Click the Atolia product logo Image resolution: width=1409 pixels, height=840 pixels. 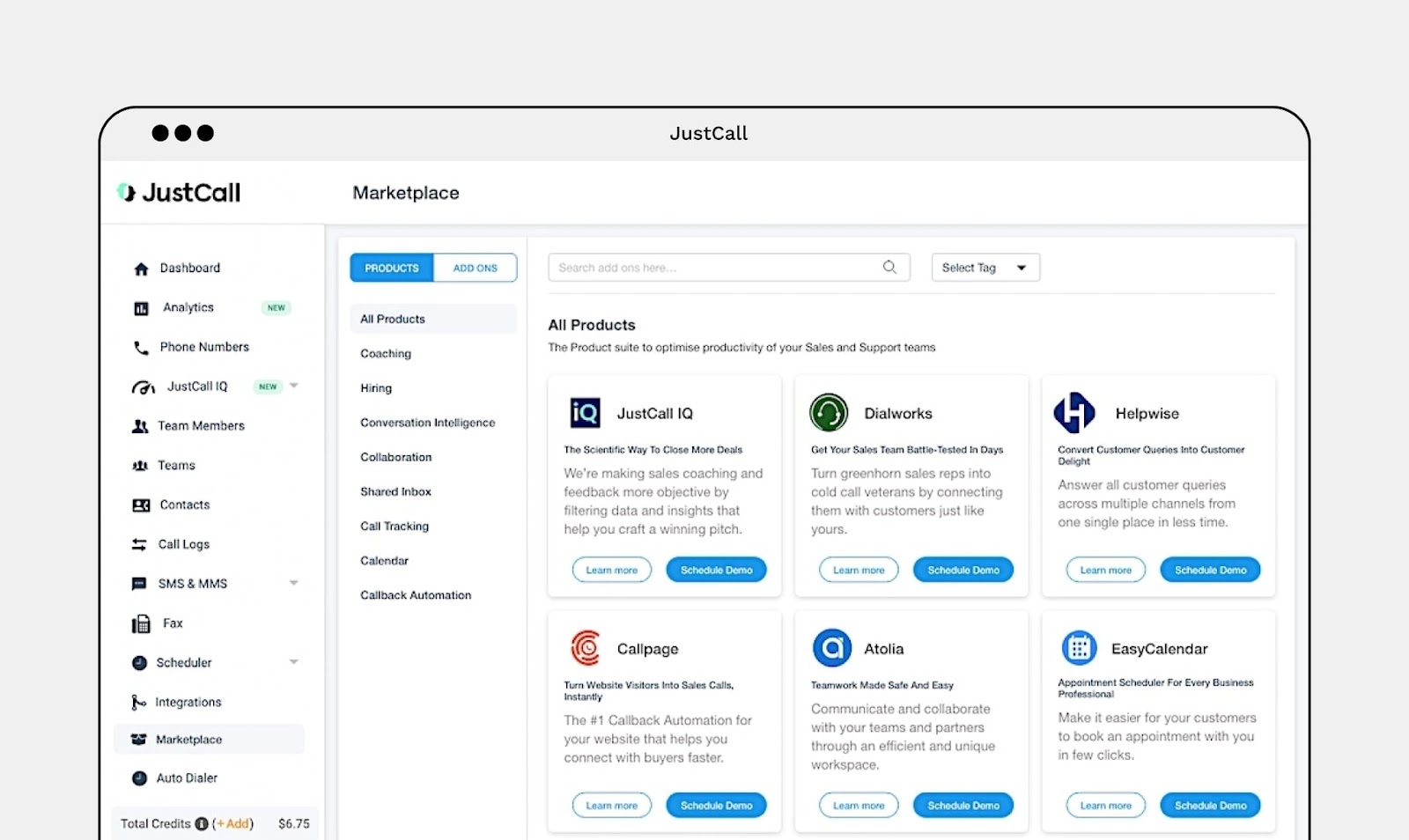click(x=832, y=648)
